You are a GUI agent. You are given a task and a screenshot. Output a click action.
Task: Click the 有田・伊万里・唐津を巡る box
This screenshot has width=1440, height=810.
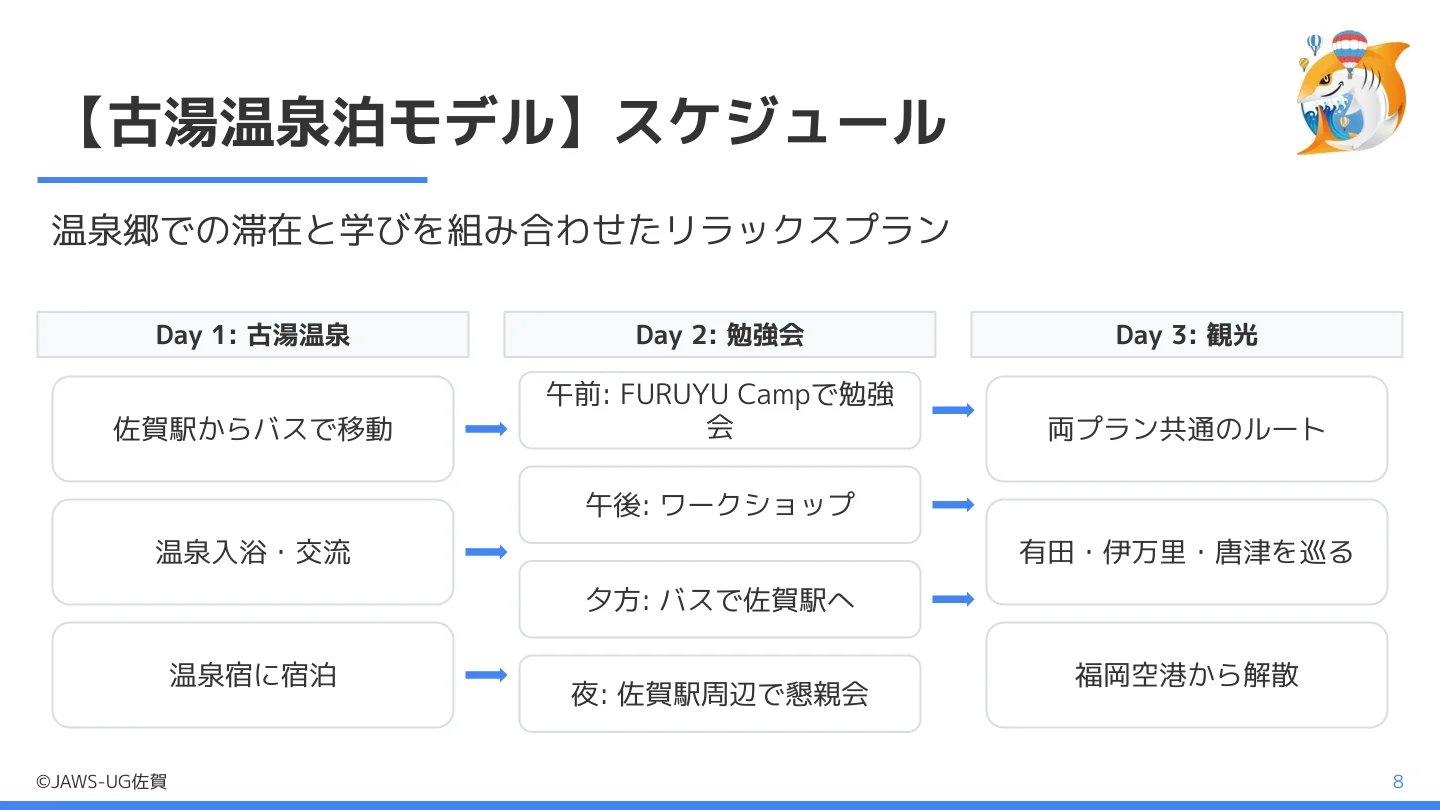pos(1187,552)
